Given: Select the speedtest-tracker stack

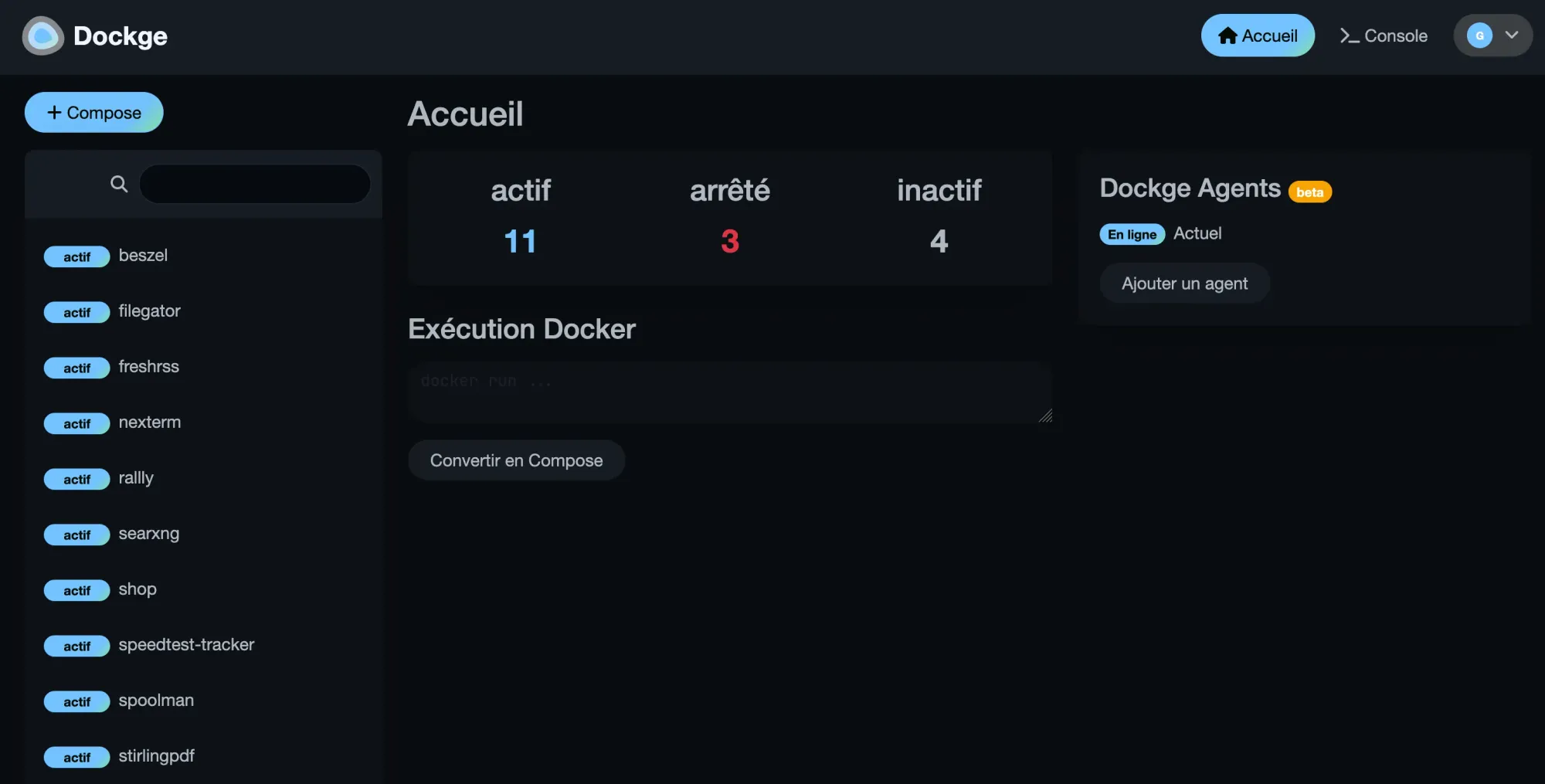Looking at the screenshot, I should click(x=186, y=645).
